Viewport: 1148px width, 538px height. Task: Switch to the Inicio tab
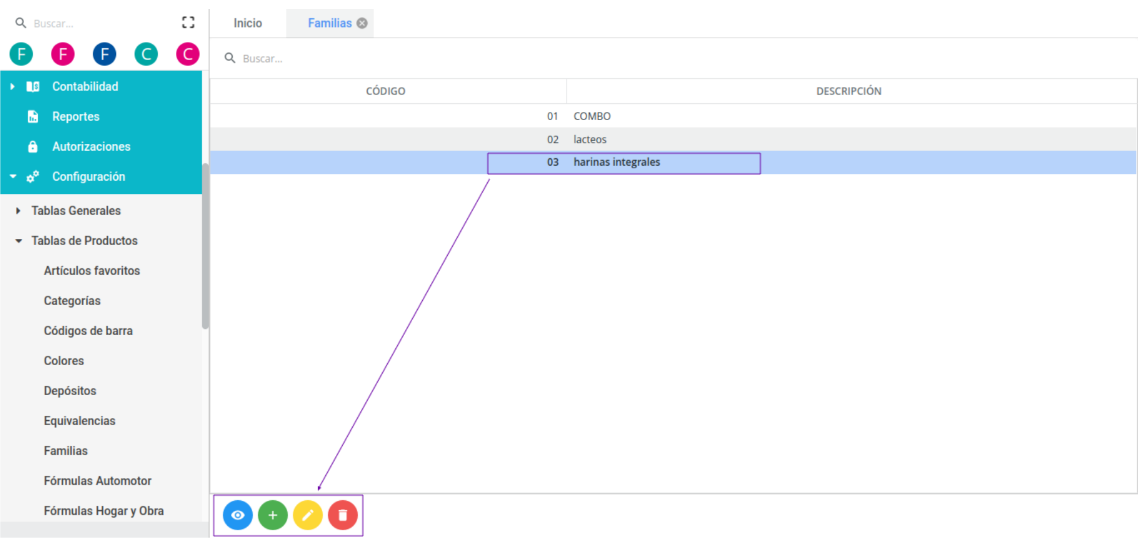click(x=247, y=23)
